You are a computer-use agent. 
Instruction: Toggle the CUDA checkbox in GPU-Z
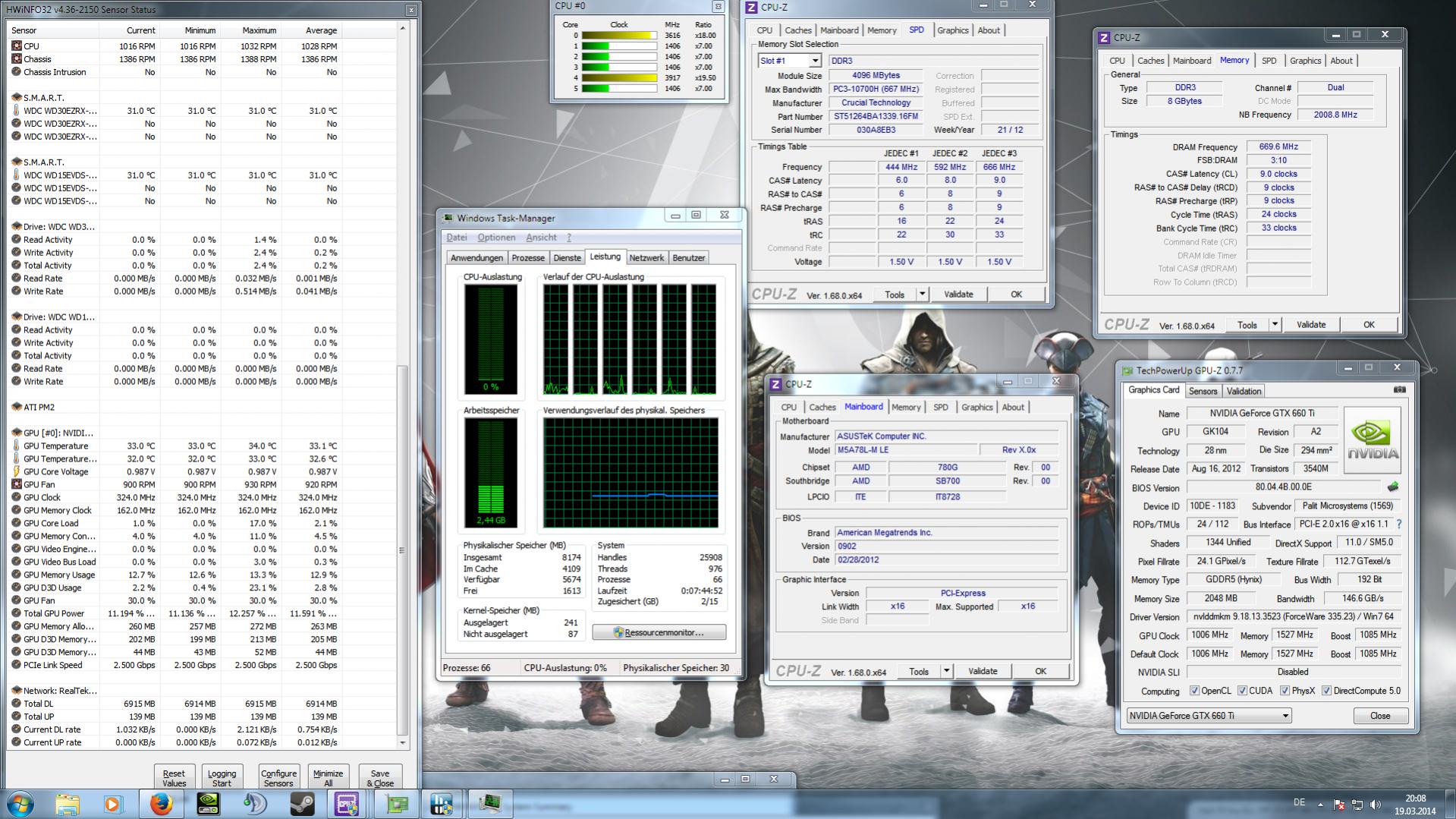(x=1242, y=691)
